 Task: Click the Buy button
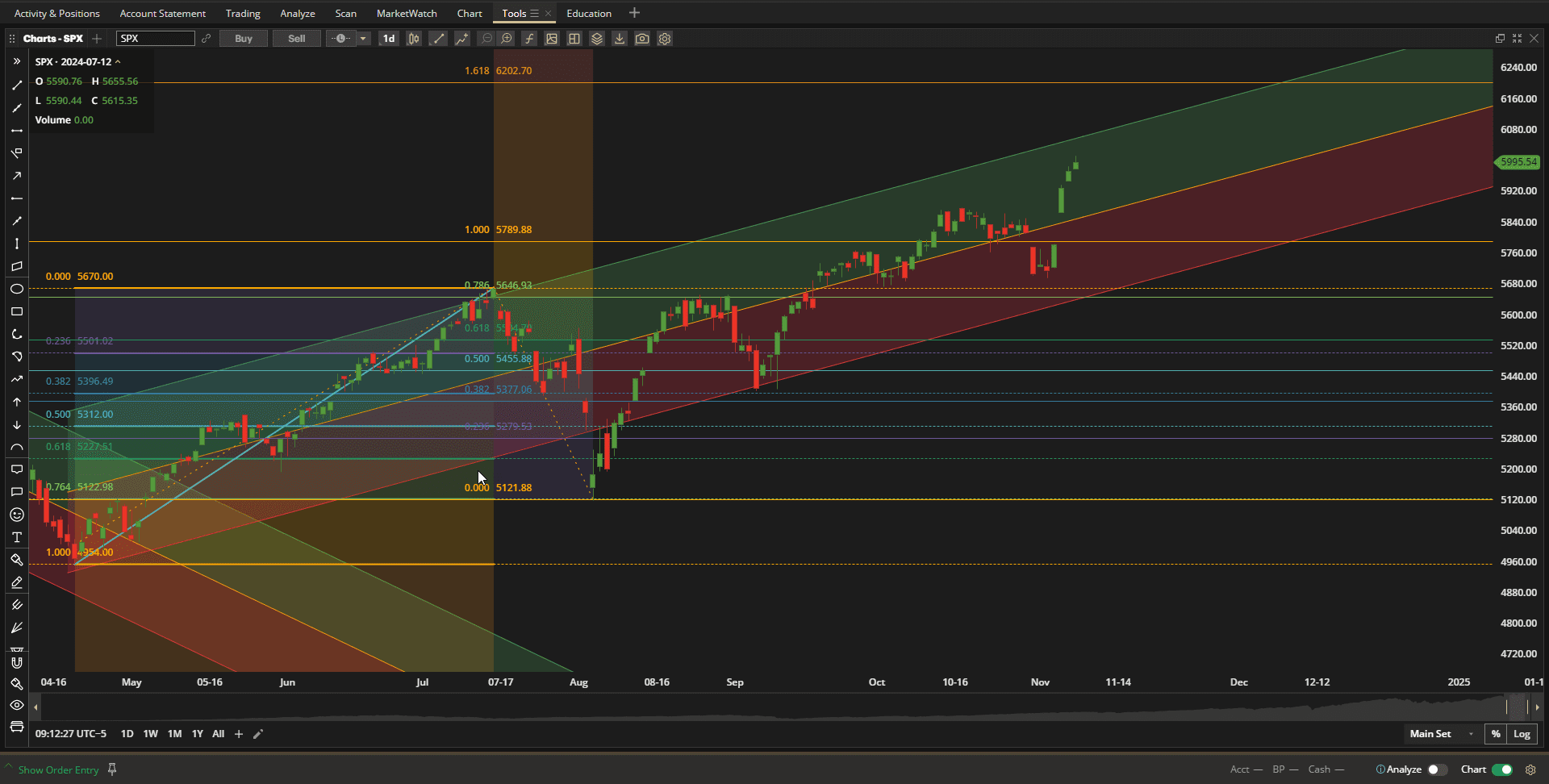pyautogui.click(x=244, y=39)
